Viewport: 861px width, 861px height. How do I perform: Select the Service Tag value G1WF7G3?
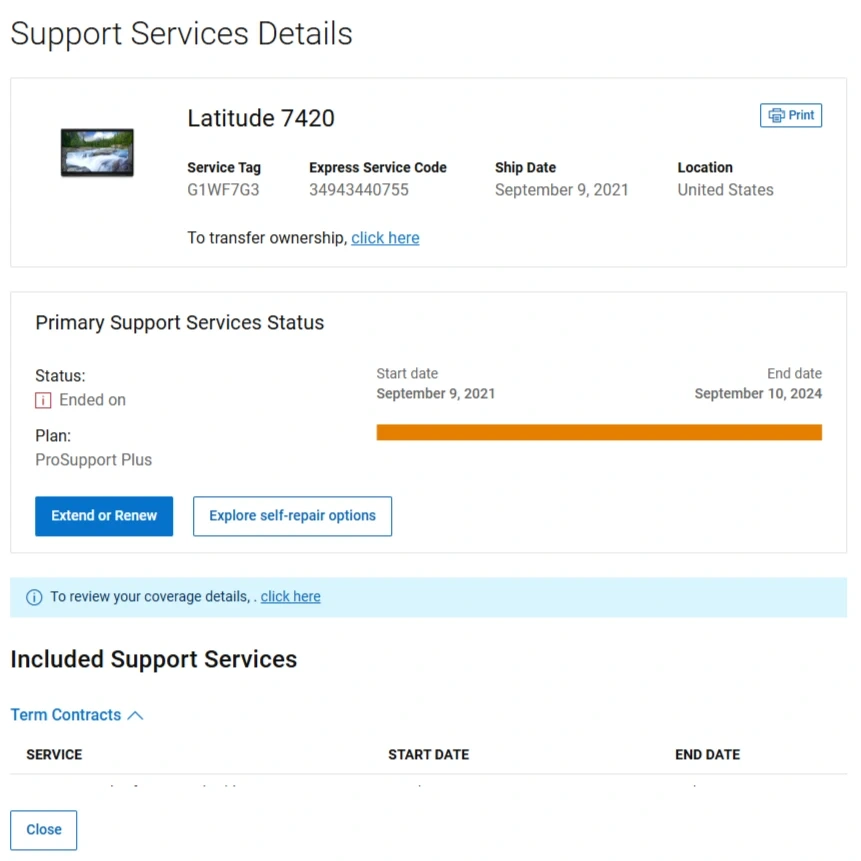(x=223, y=190)
